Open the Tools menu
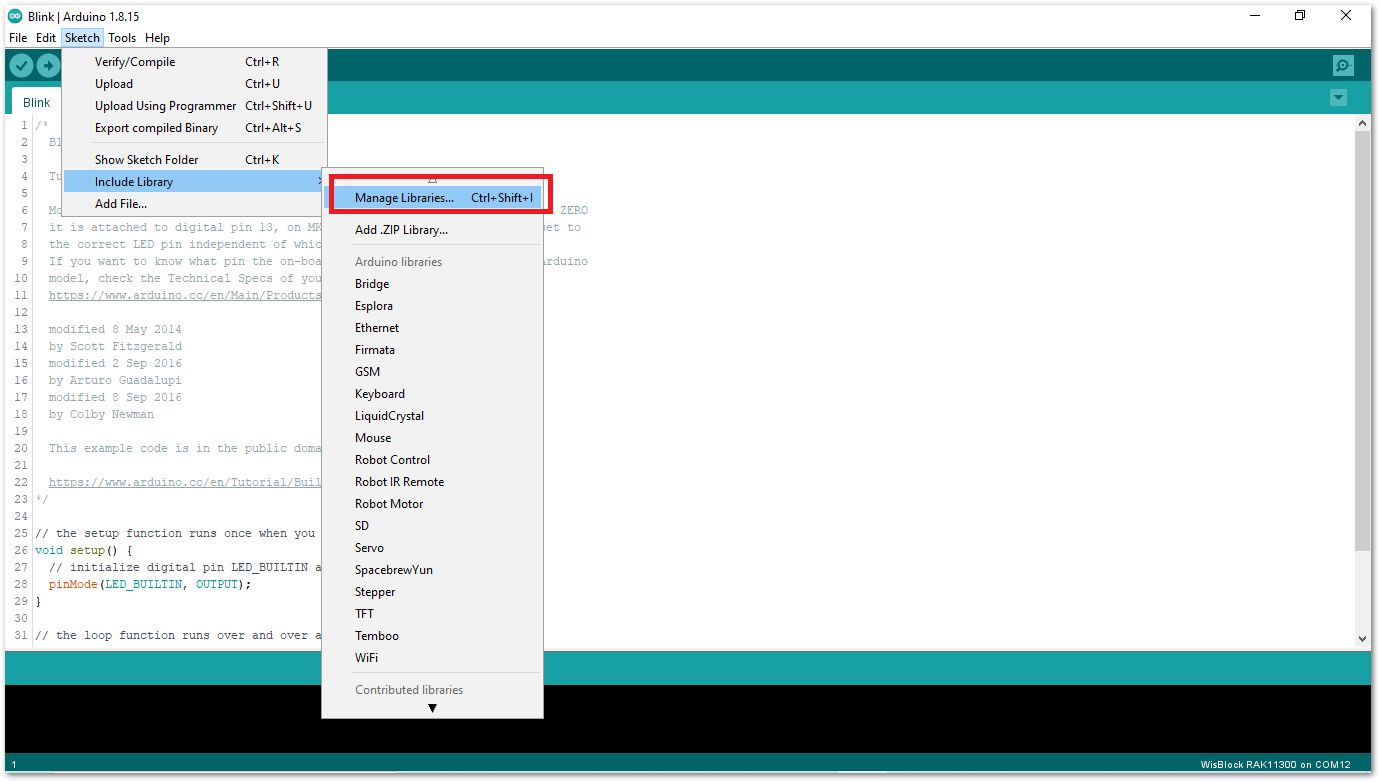1380x782 pixels. (122, 38)
